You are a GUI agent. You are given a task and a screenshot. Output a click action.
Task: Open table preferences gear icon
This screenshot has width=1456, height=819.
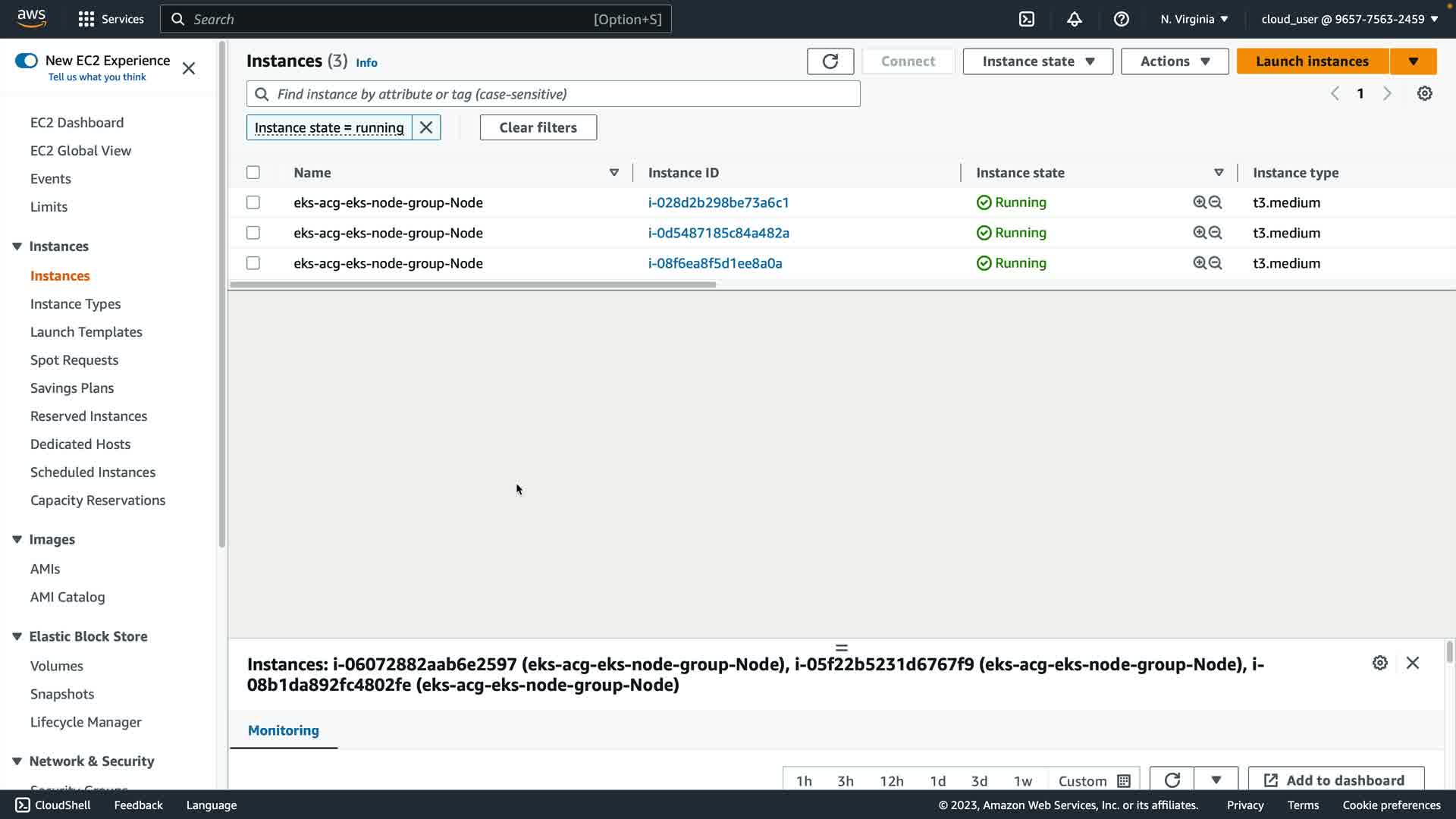click(x=1425, y=93)
